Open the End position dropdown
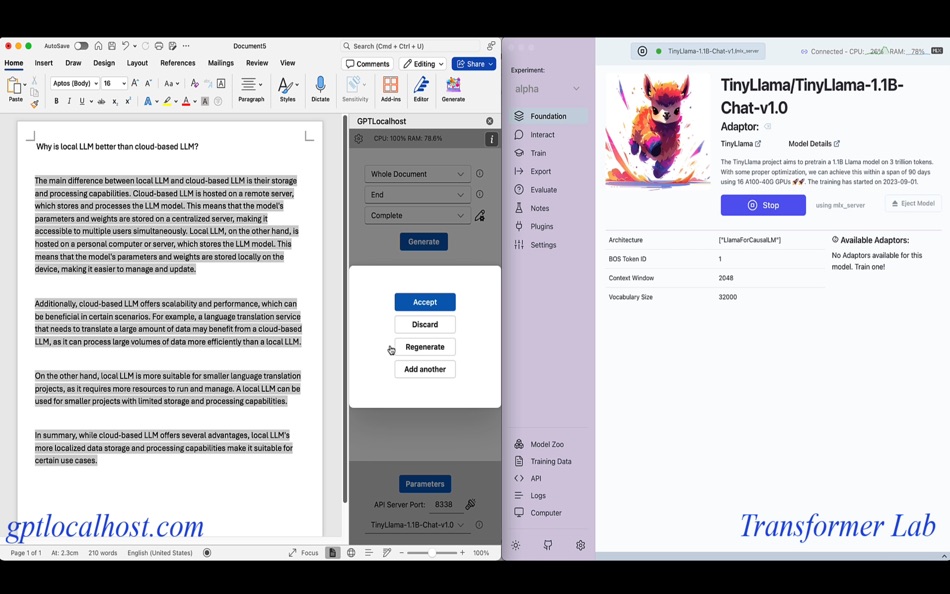 point(417,195)
